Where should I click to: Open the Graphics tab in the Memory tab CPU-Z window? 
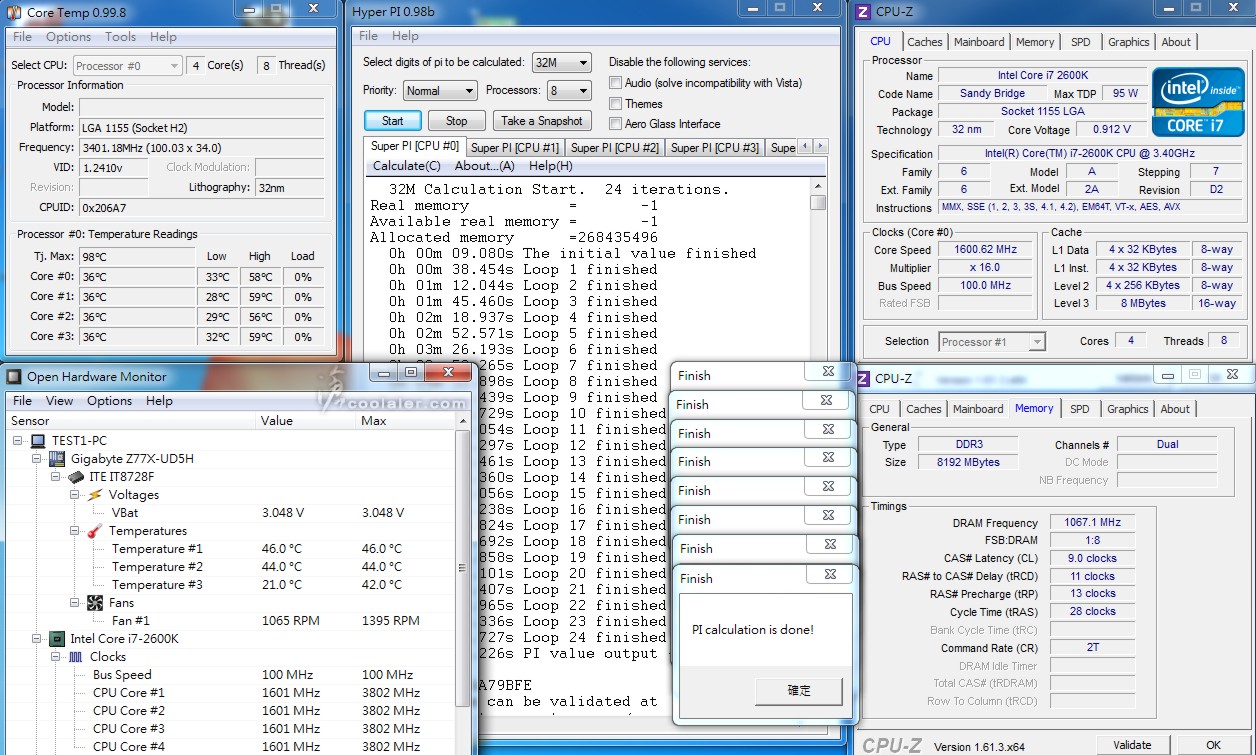1128,409
